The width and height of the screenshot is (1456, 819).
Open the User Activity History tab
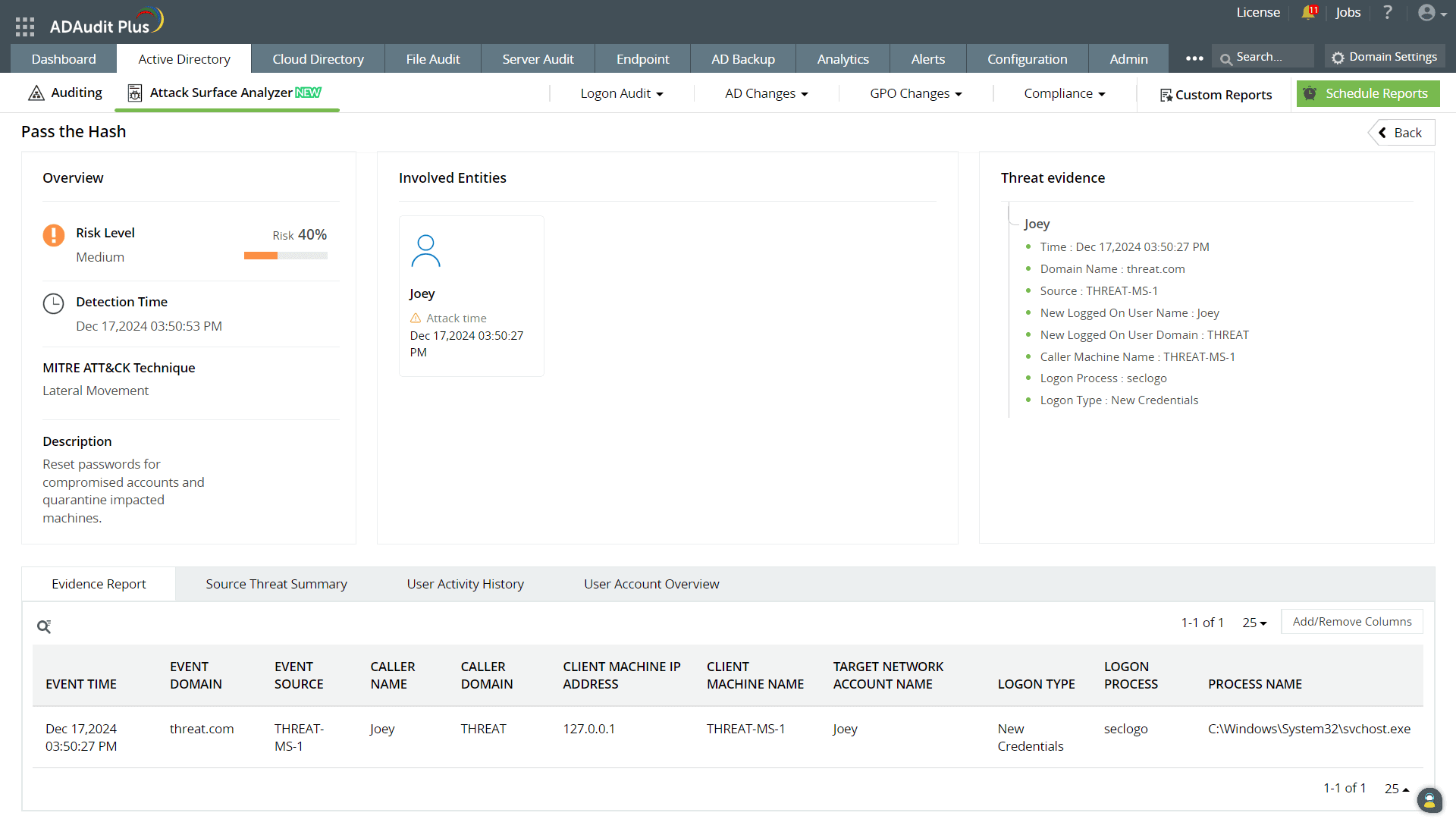[465, 584]
